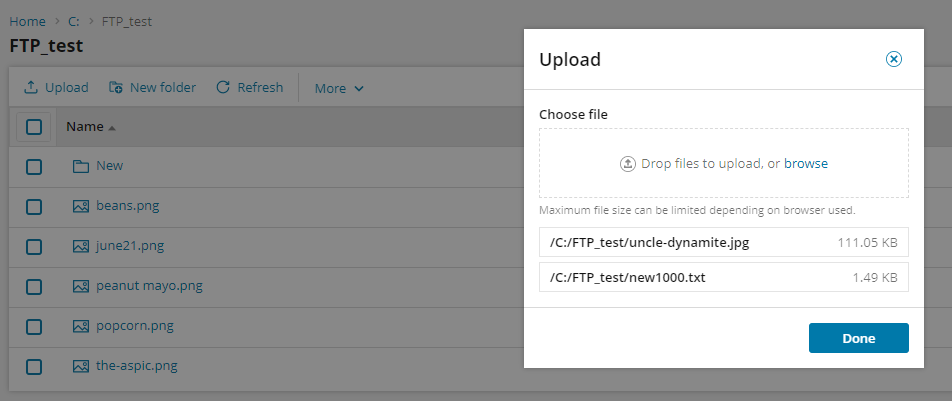Click the Refresh icon

(223, 88)
